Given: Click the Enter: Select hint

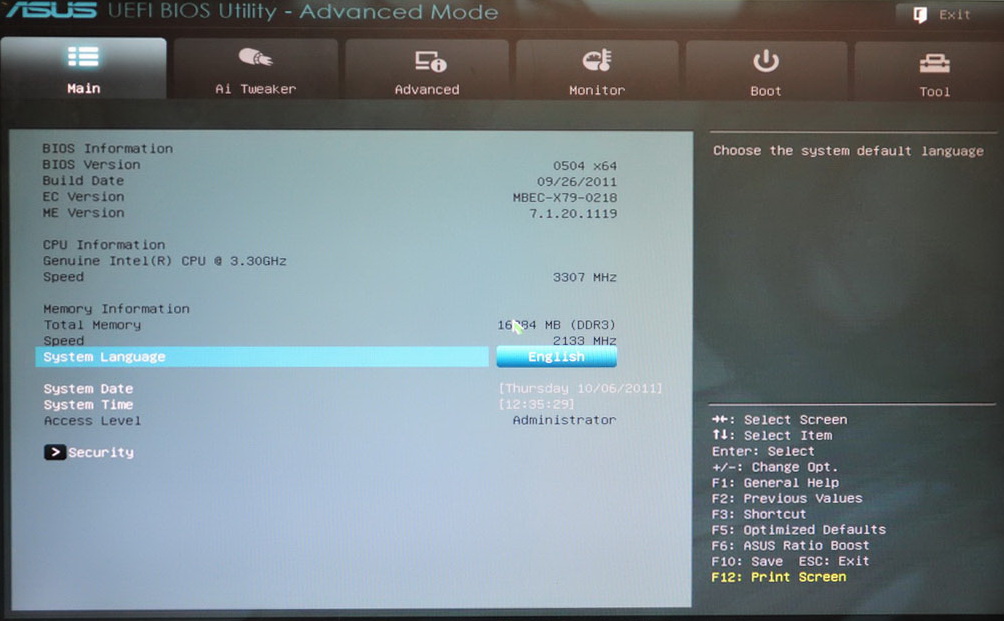Looking at the screenshot, I should pos(763,451).
